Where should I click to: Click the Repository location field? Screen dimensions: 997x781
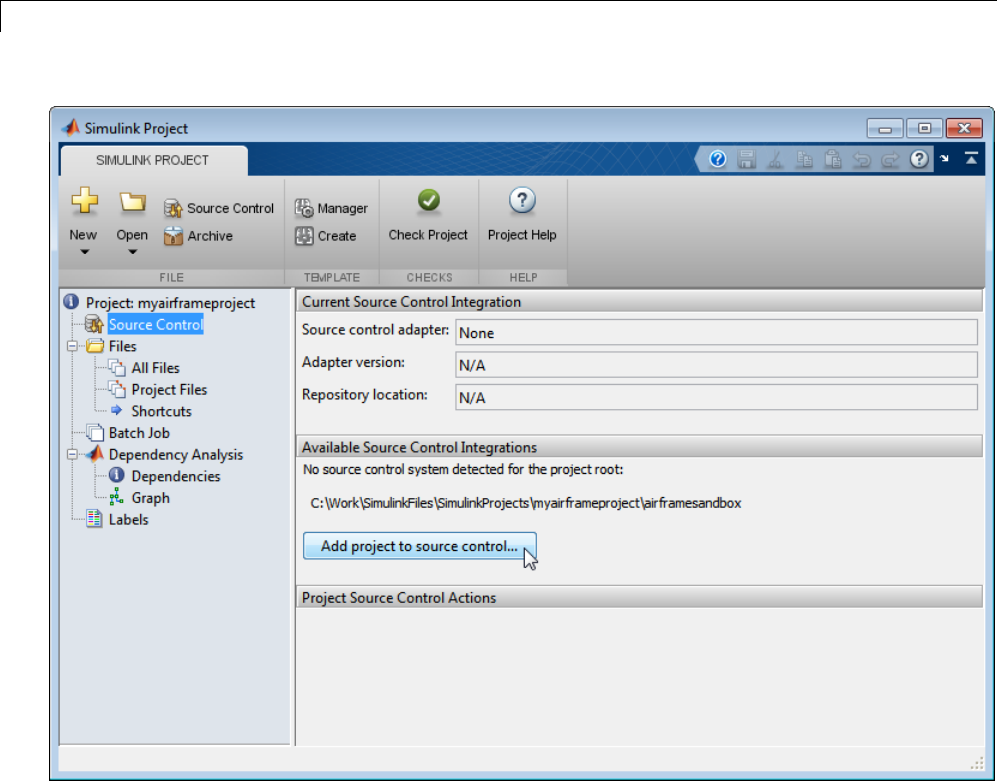click(717, 397)
